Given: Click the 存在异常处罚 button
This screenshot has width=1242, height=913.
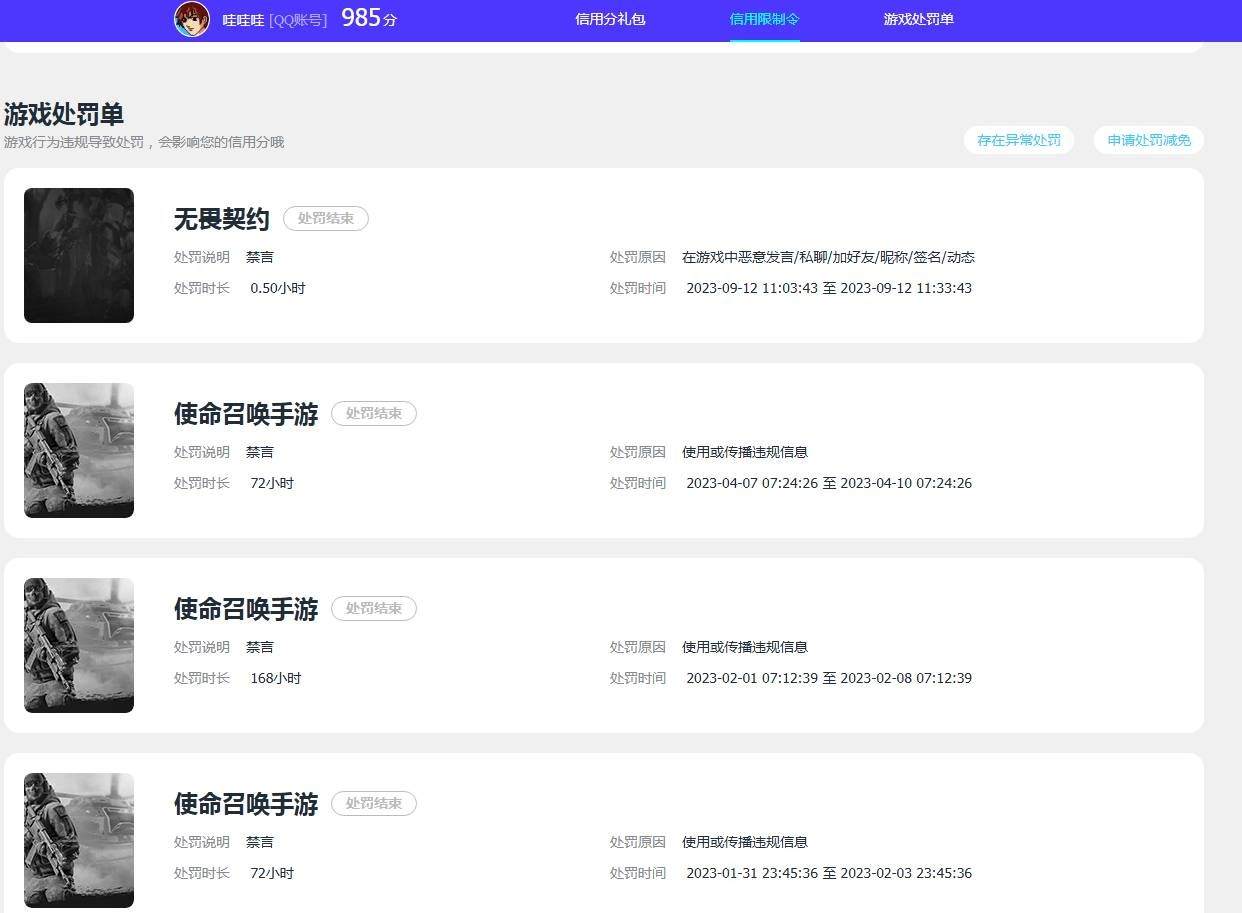Looking at the screenshot, I should 1019,140.
